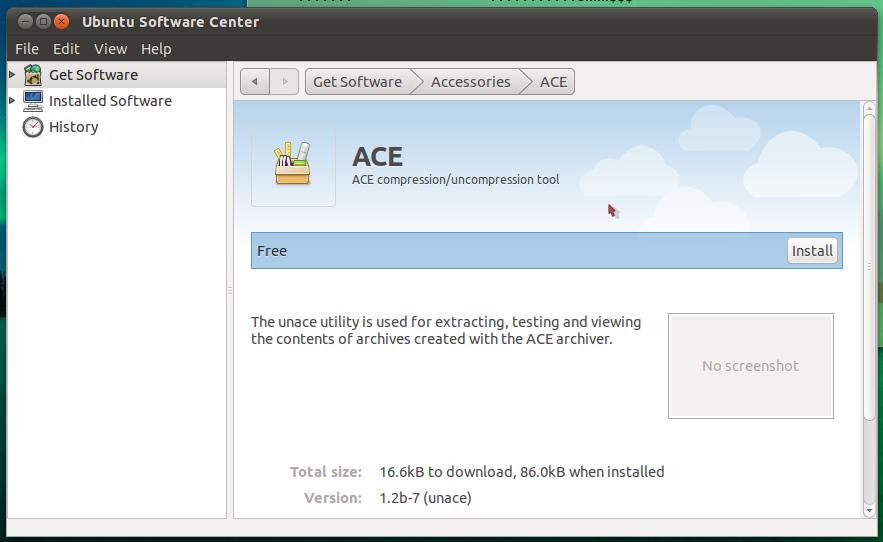Click the vertical scrollbar handle

point(869,268)
